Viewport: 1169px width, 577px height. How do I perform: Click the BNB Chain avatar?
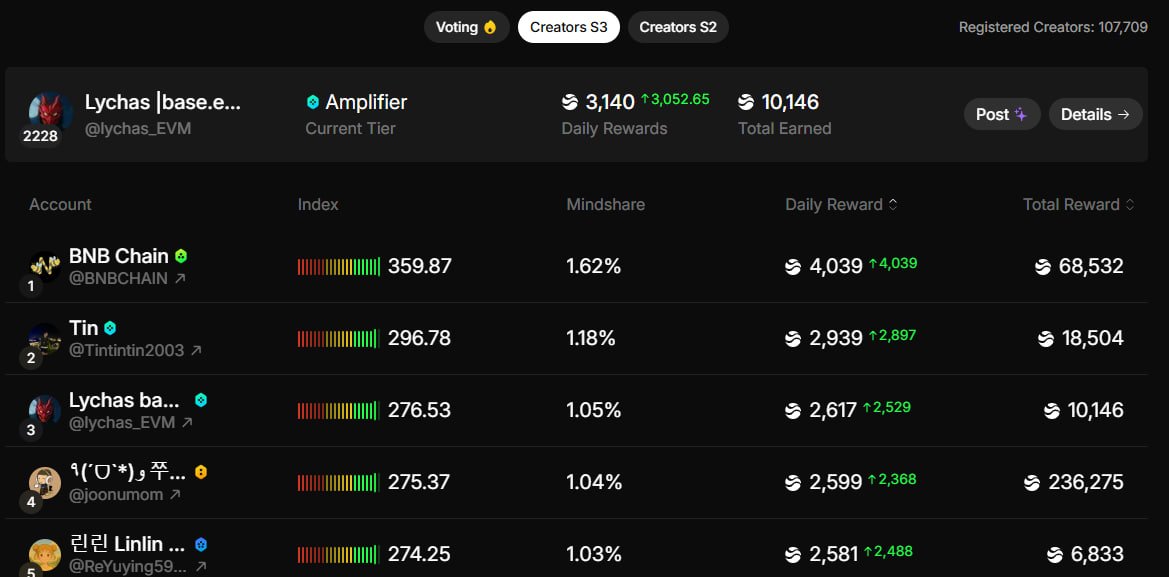coord(45,267)
